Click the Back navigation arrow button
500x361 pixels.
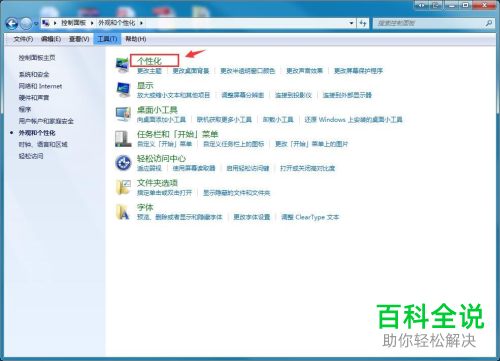12,23
